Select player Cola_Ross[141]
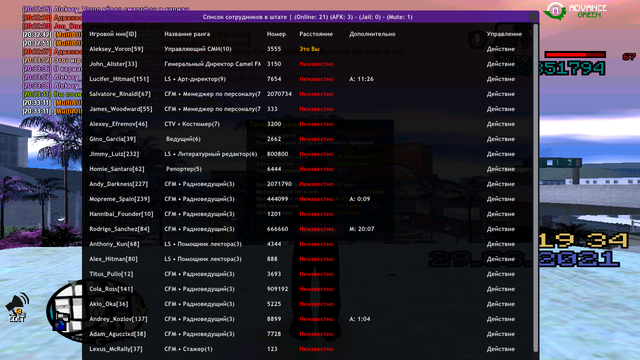Screen dimensions: 640x360 click(x=111, y=289)
